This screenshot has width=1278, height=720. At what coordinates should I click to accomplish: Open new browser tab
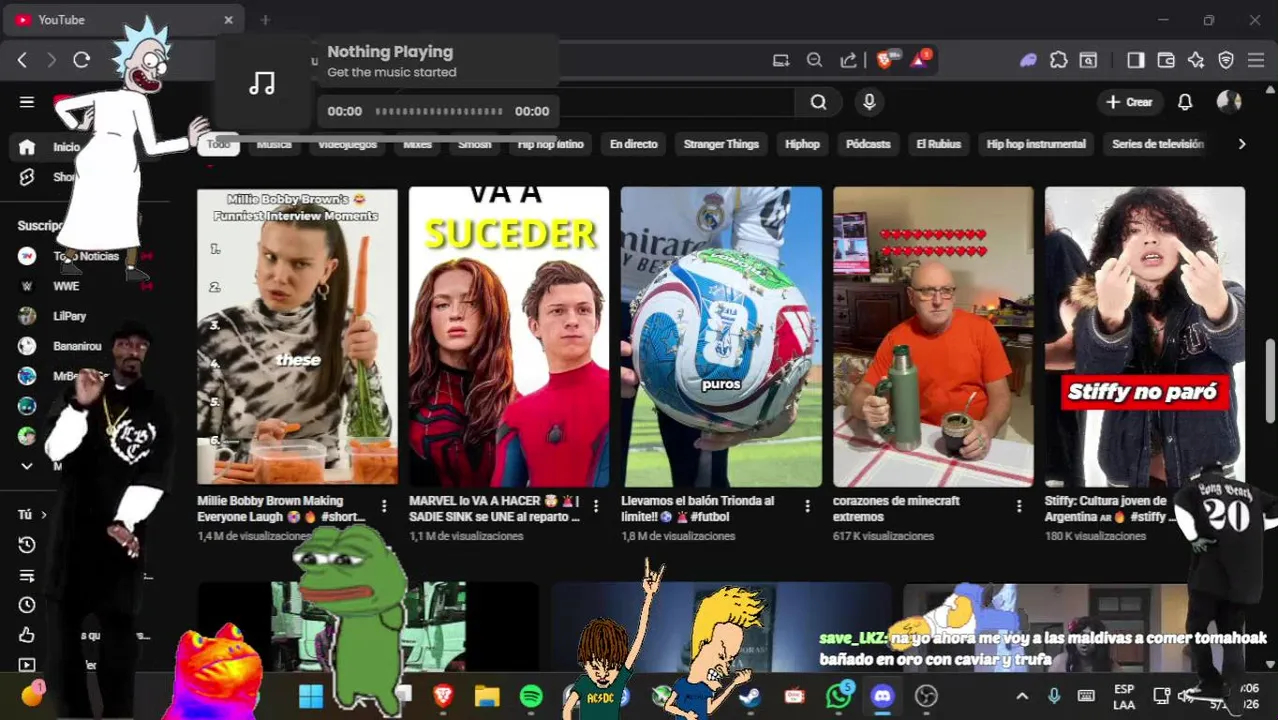[265, 20]
